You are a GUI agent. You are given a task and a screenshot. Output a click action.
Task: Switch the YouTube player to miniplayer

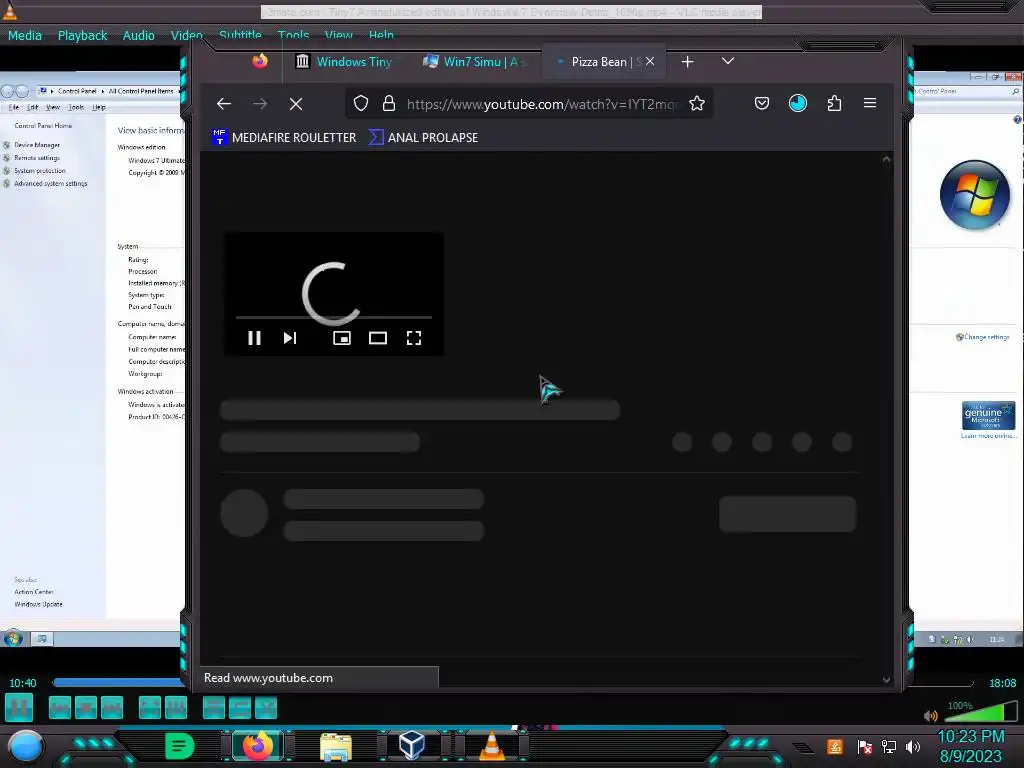[x=342, y=338]
